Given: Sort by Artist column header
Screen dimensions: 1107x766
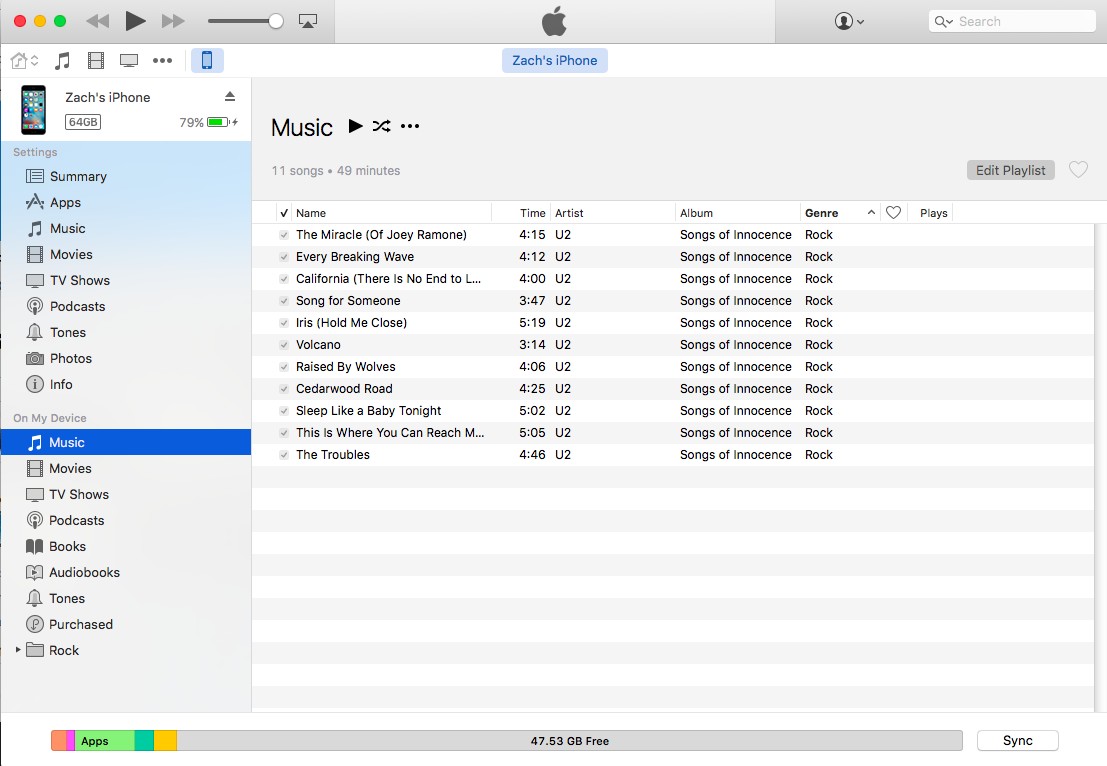Looking at the screenshot, I should tap(613, 213).
